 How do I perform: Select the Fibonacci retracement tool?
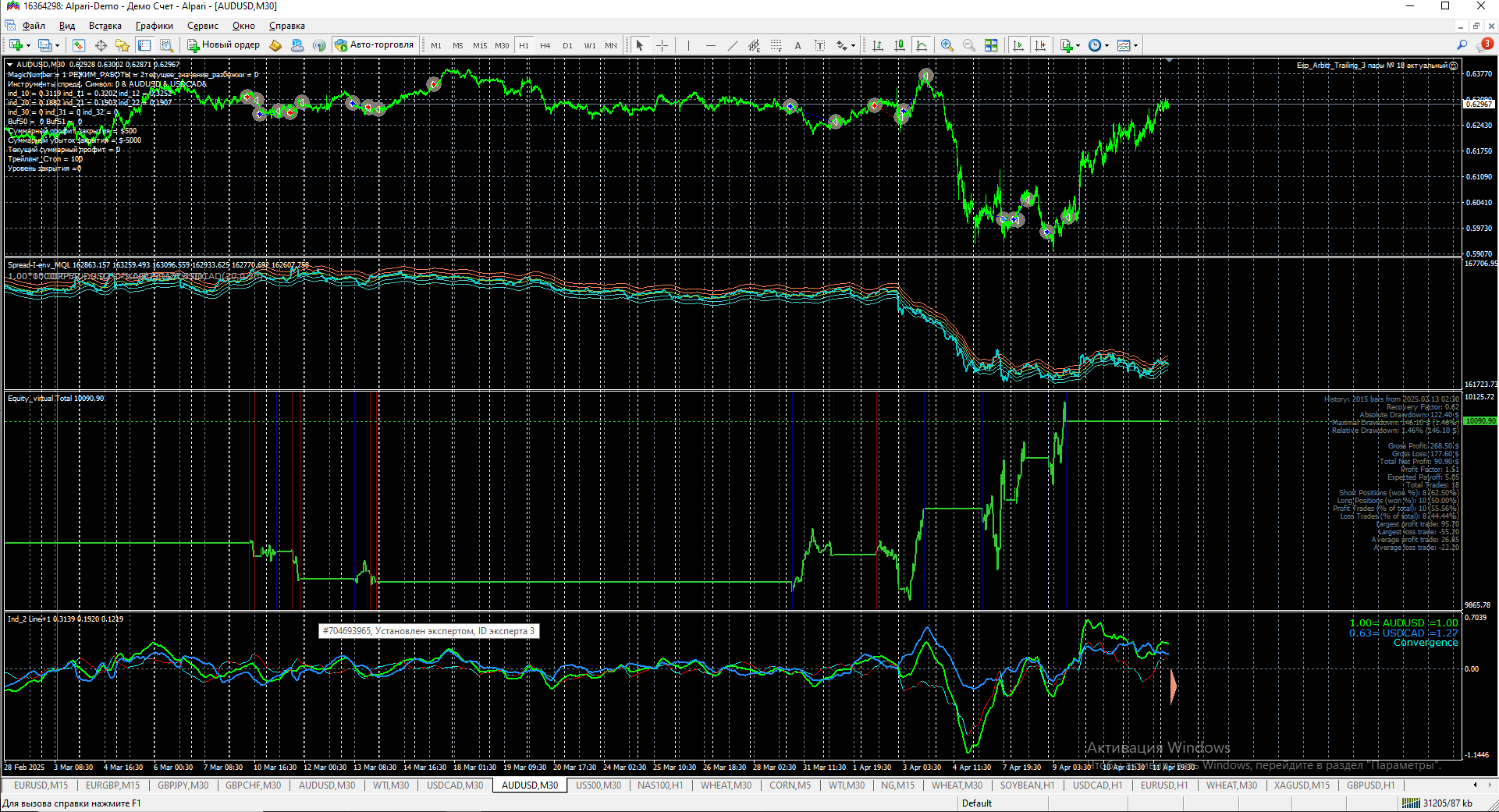point(776,45)
